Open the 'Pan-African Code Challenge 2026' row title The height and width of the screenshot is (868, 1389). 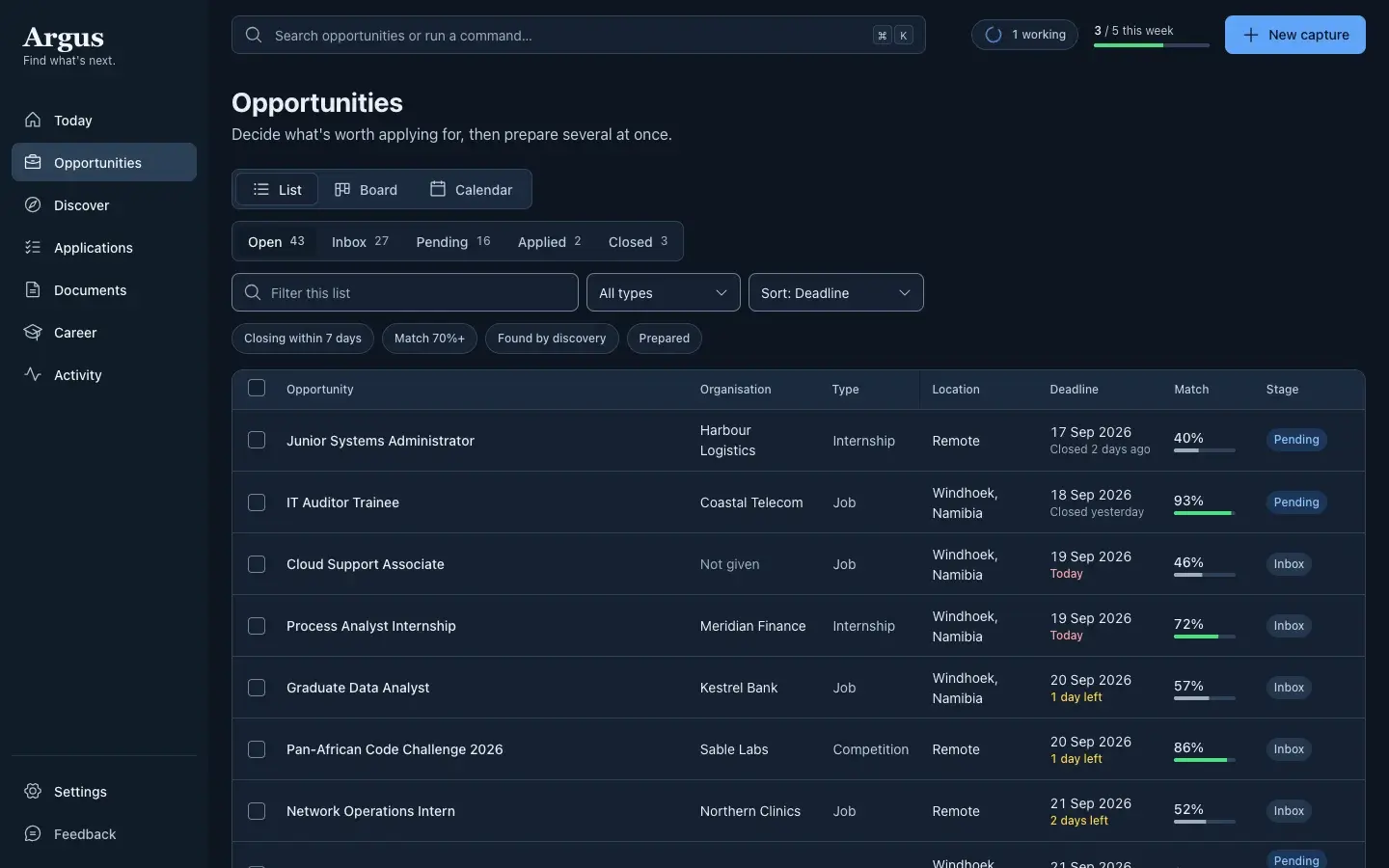click(395, 749)
